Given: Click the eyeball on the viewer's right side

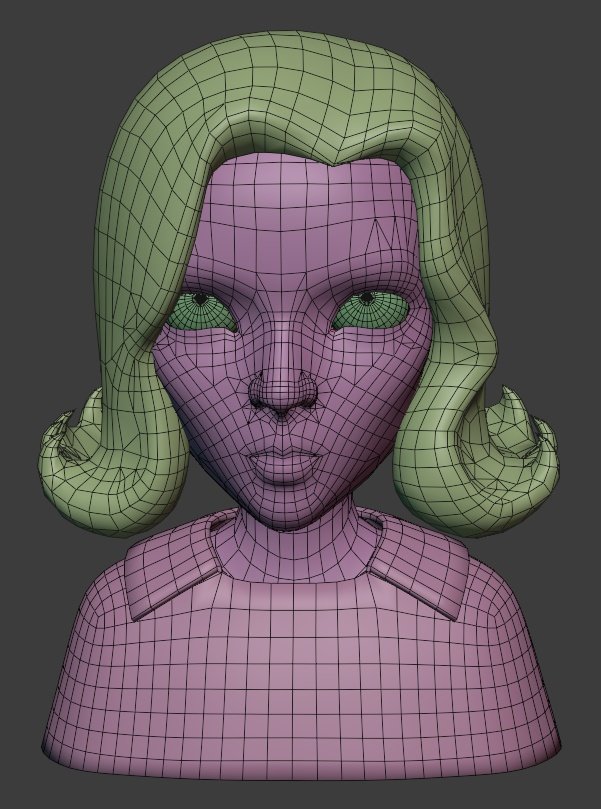Looking at the screenshot, I should (x=369, y=310).
